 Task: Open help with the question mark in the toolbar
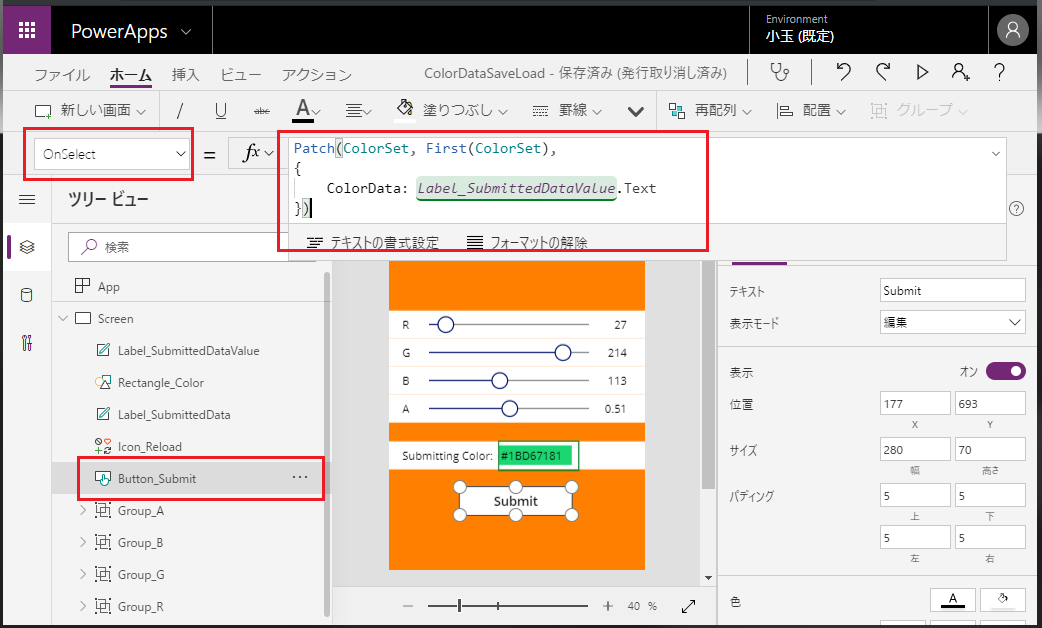point(999,72)
